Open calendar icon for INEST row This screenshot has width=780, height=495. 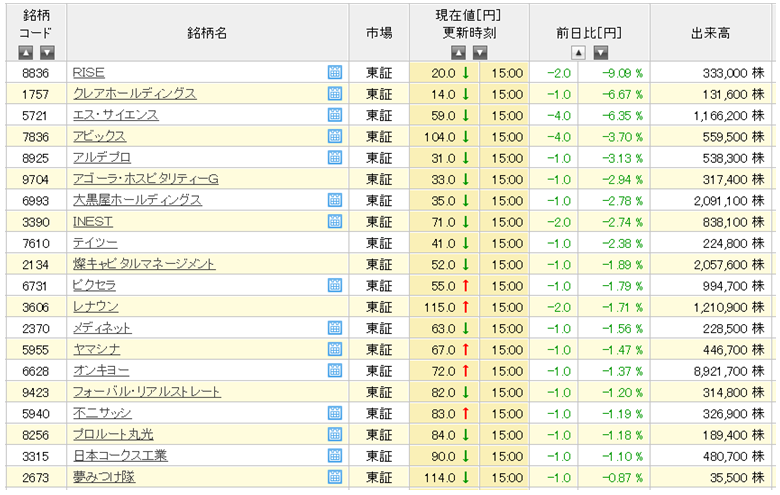click(x=335, y=221)
